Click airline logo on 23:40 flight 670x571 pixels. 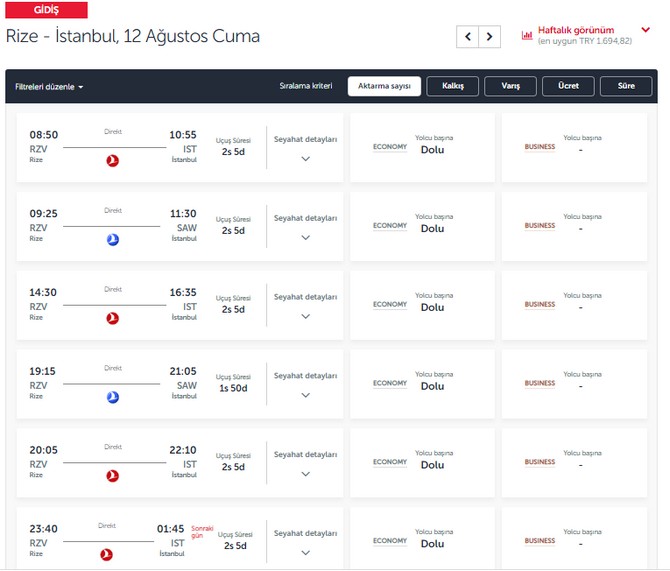pos(106,554)
